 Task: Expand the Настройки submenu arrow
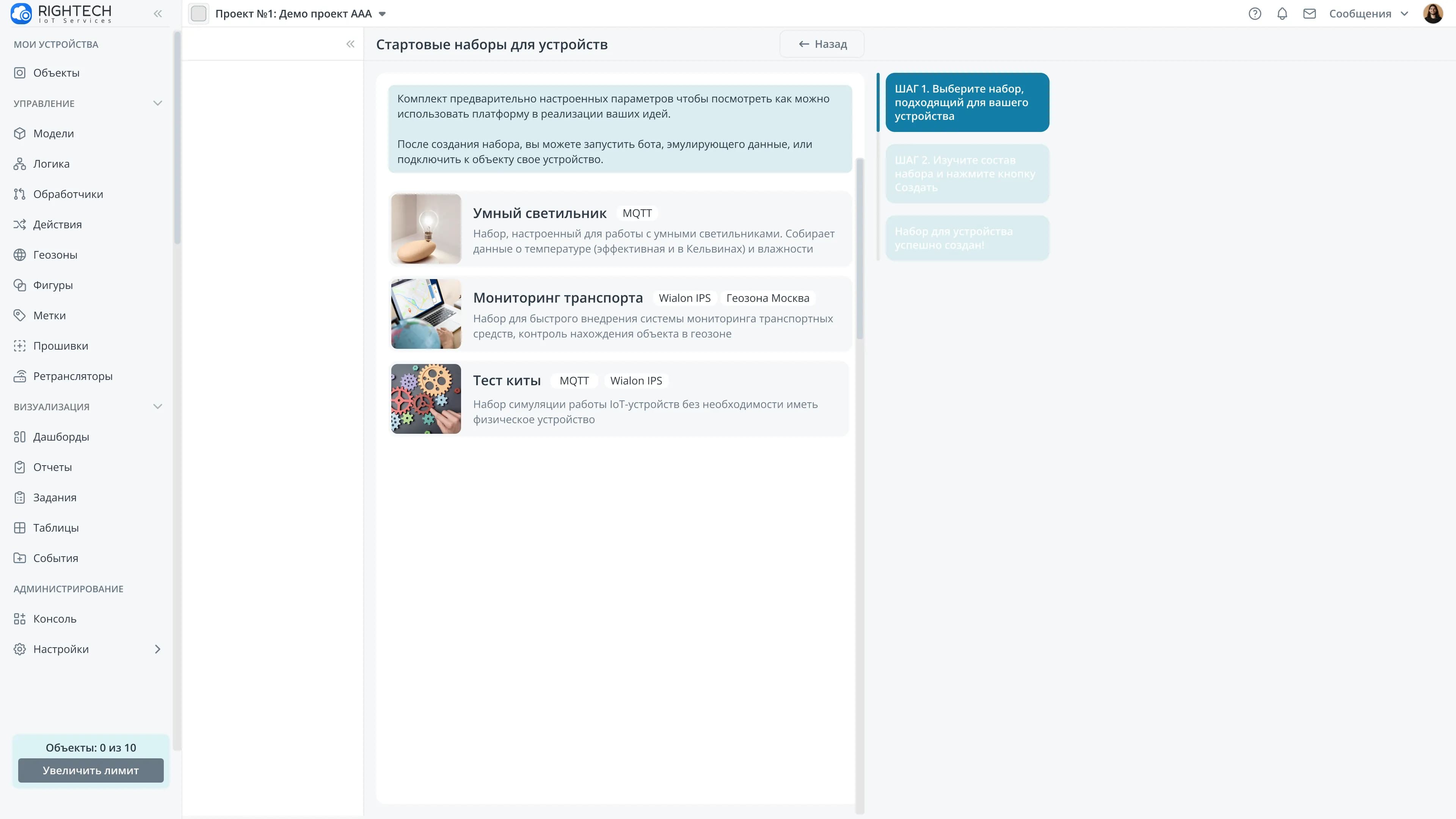click(158, 650)
